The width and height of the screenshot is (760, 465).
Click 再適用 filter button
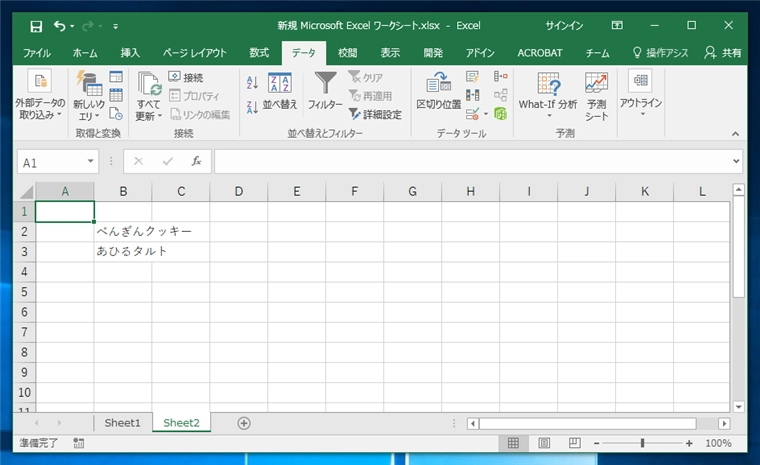coord(370,96)
